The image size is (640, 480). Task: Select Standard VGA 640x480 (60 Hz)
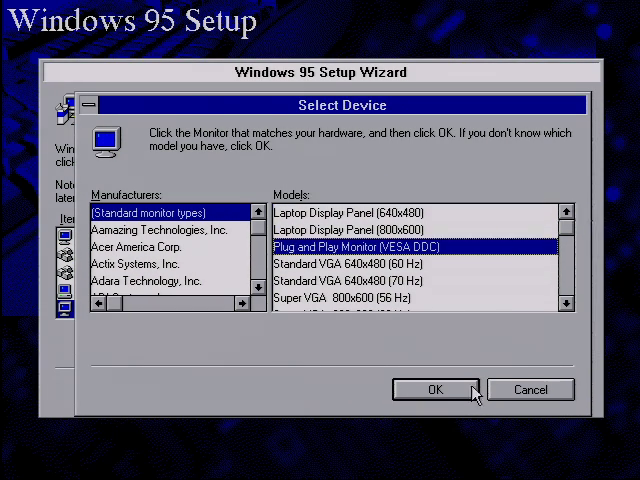[x=415, y=264]
